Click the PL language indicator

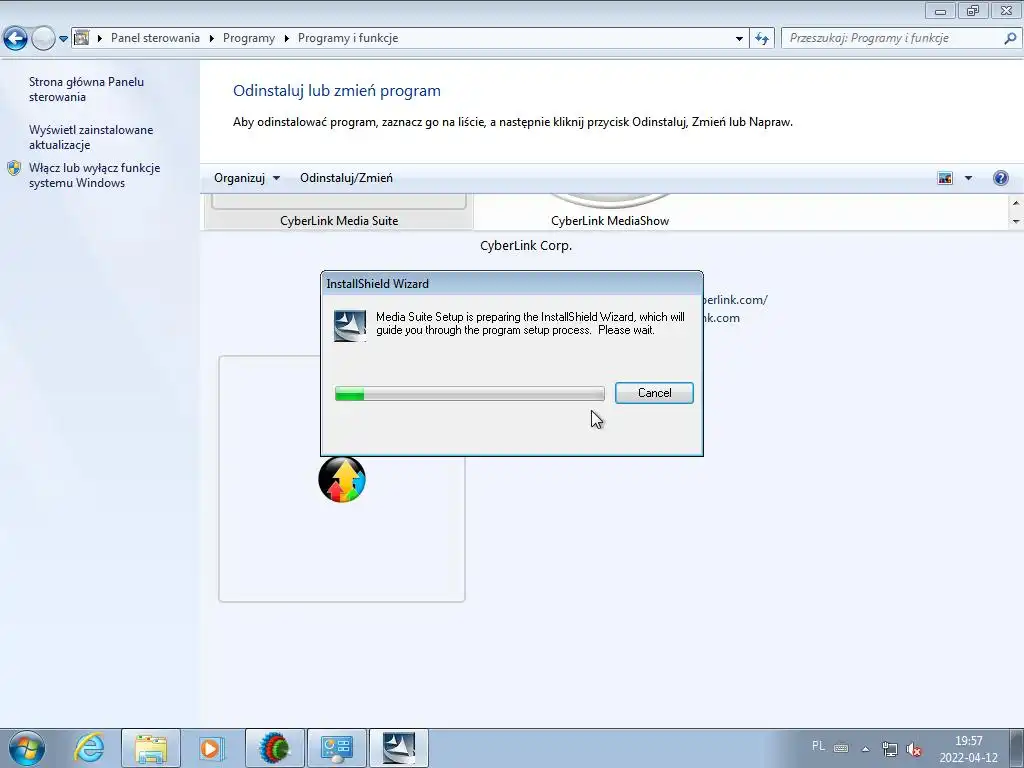pos(818,745)
